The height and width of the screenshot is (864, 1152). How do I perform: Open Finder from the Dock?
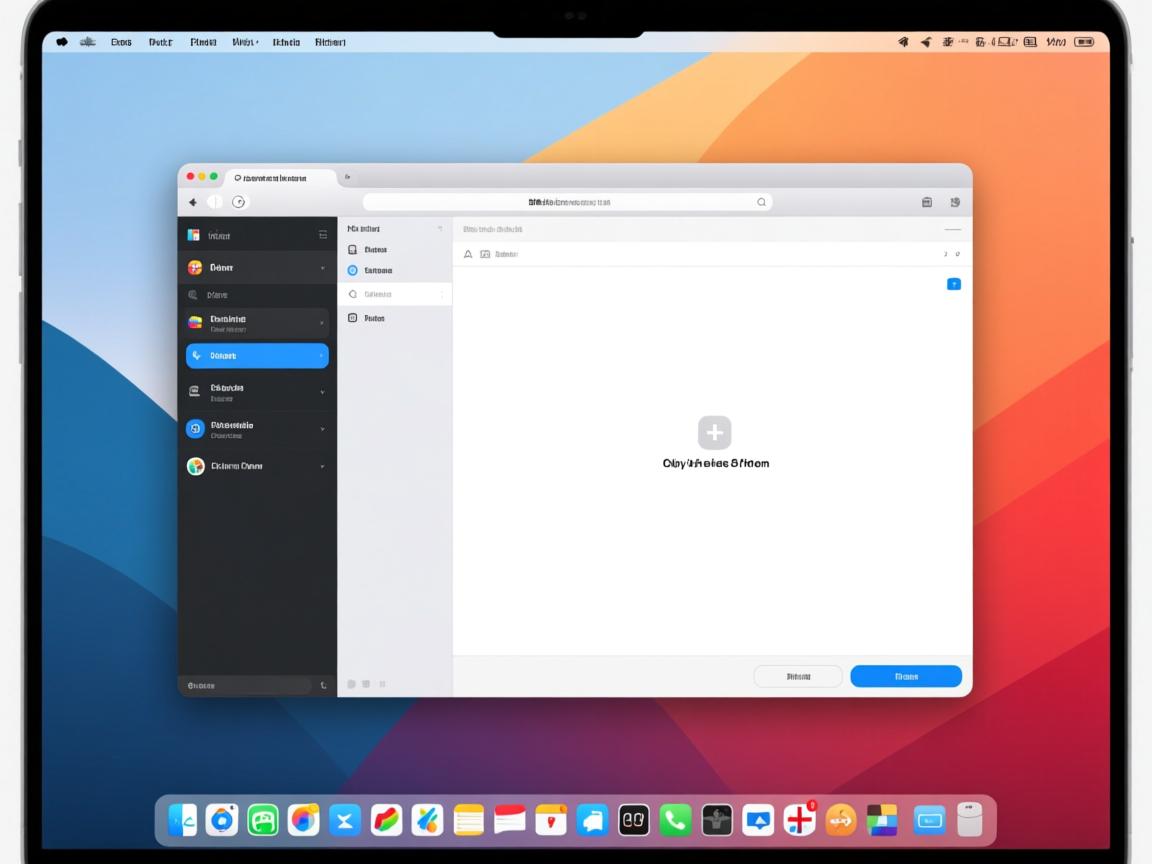[182, 820]
